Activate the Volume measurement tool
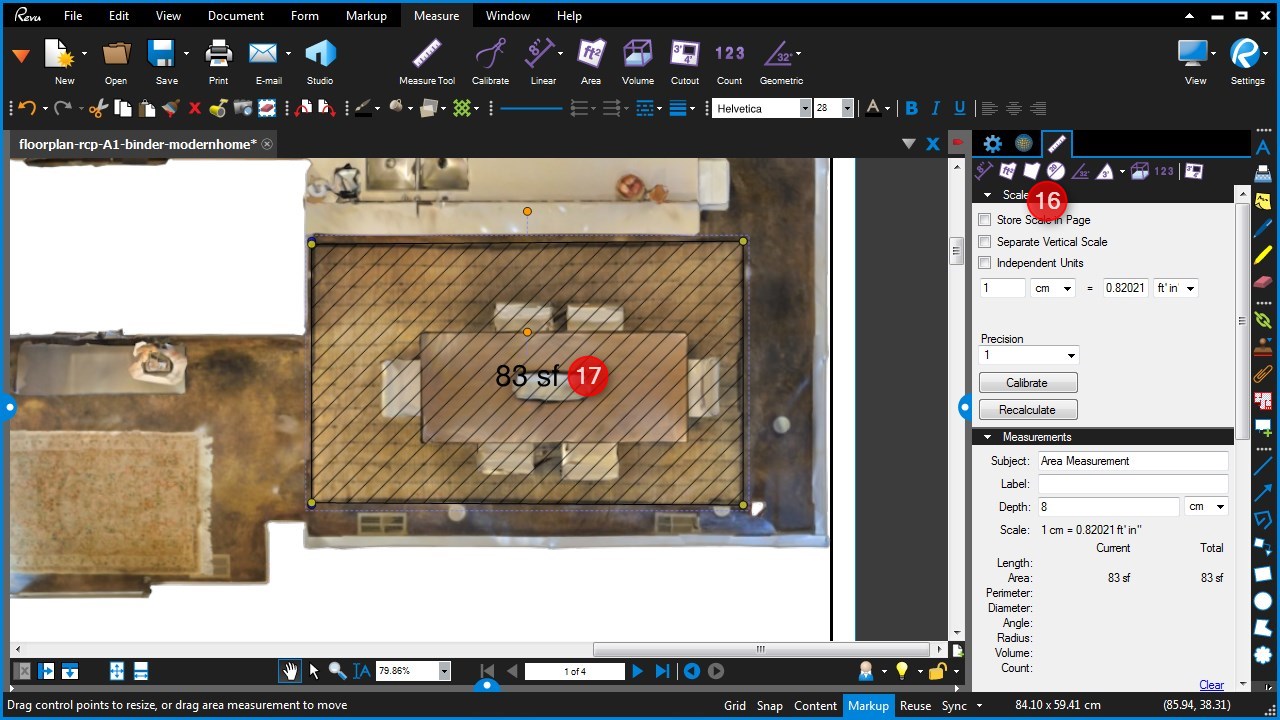Screen dimensions: 1280x720 click(637, 62)
